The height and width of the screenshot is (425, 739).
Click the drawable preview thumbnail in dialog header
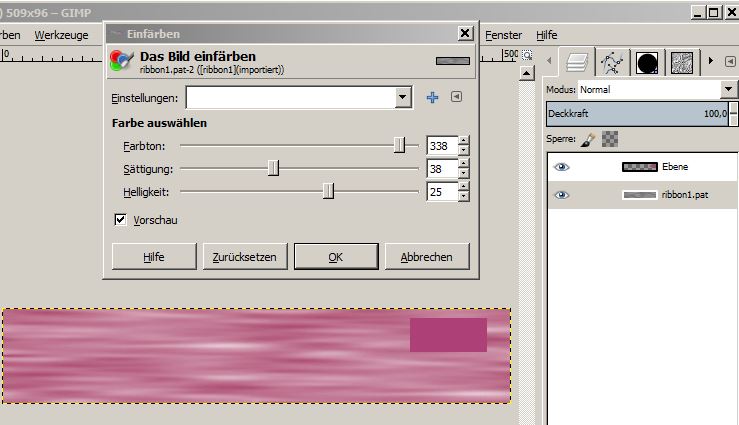[x=452, y=61]
